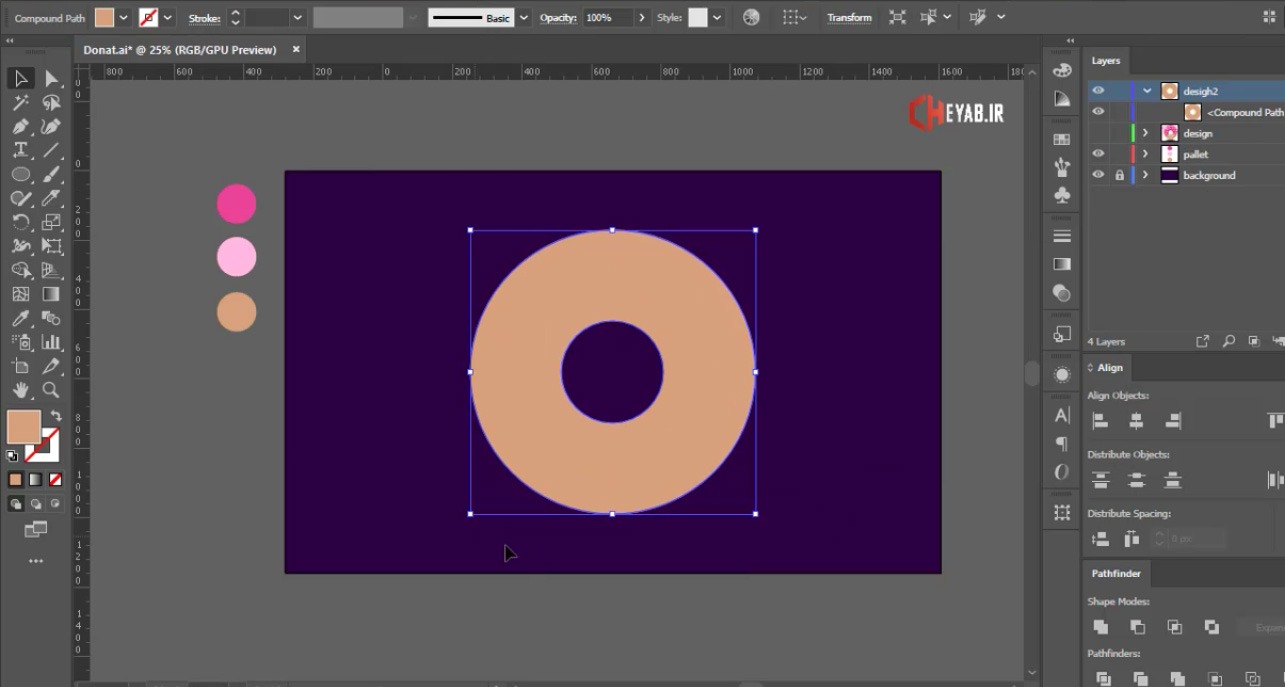Open the Graphic Style dropdown arrow

717,18
